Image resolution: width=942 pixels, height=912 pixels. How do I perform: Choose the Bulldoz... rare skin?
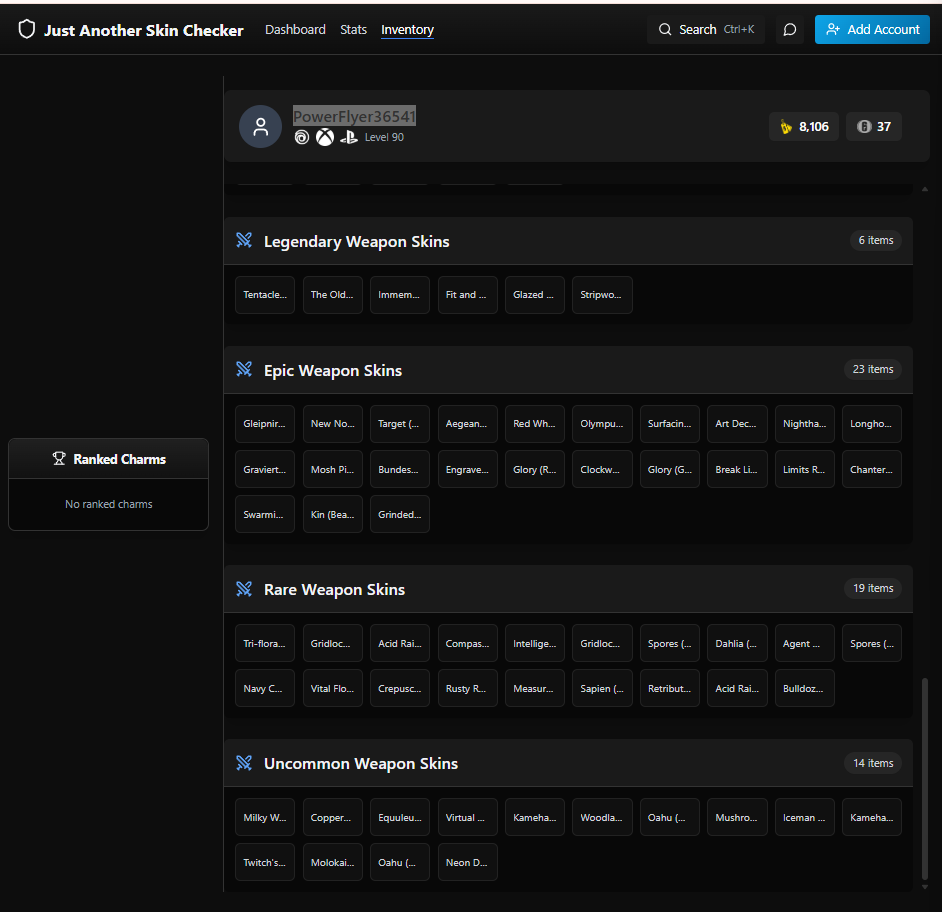(x=804, y=689)
